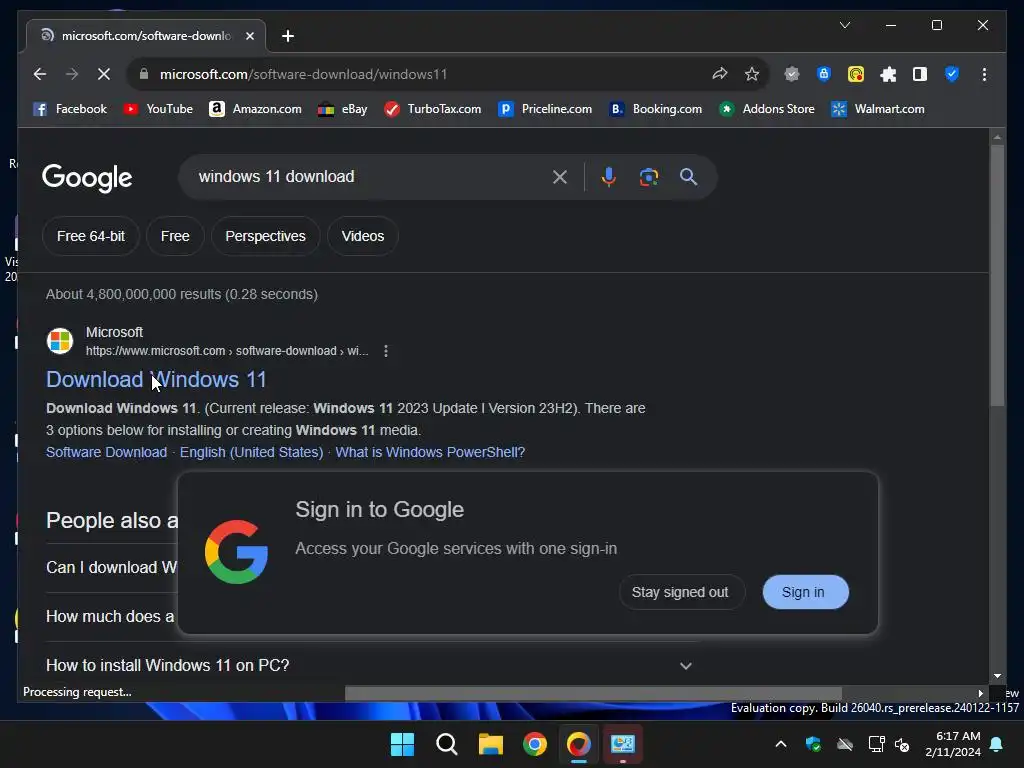The width and height of the screenshot is (1024, 768).
Task: Open a new tab with plus button
Action: pos(288,36)
